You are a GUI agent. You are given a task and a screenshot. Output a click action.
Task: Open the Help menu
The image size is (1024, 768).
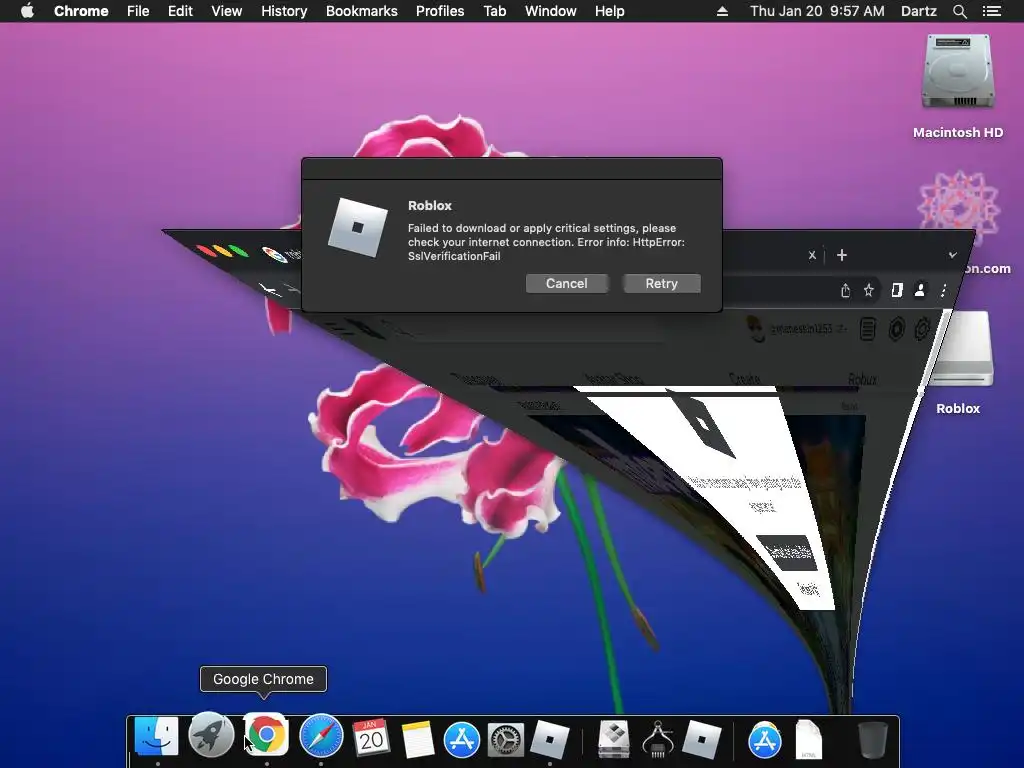coord(609,11)
